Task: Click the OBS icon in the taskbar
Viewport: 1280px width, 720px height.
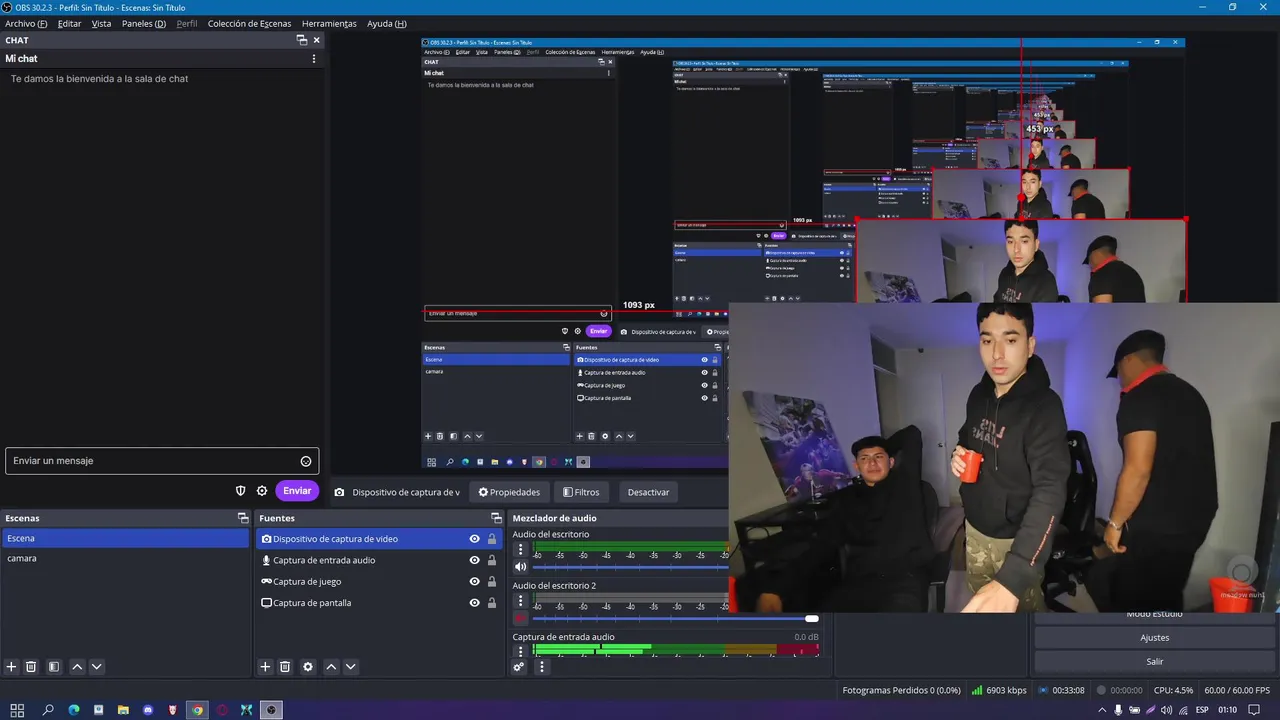Action: (x=271, y=710)
